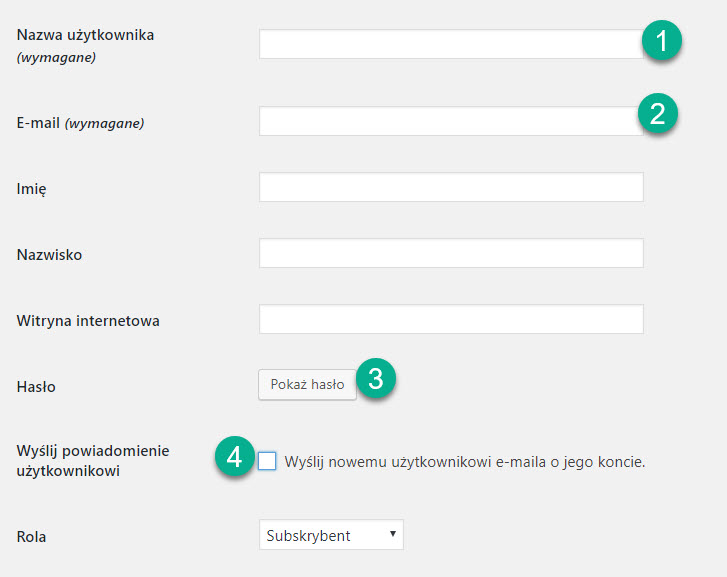
Task: Click the 'Wyślij powiadomienie użytkownikowi' row label
Action: (93, 461)
